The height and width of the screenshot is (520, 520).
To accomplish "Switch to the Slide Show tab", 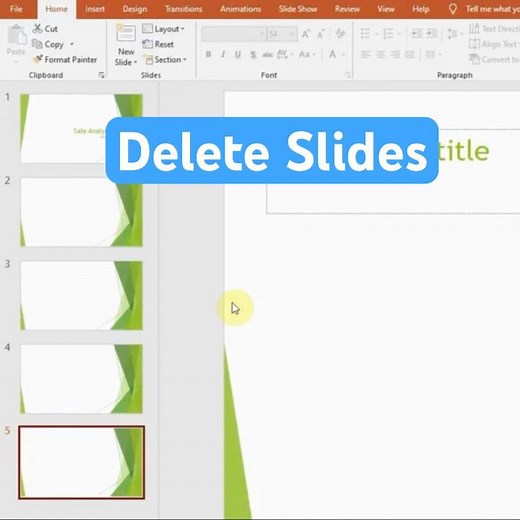I will click(x=298, y=9).
